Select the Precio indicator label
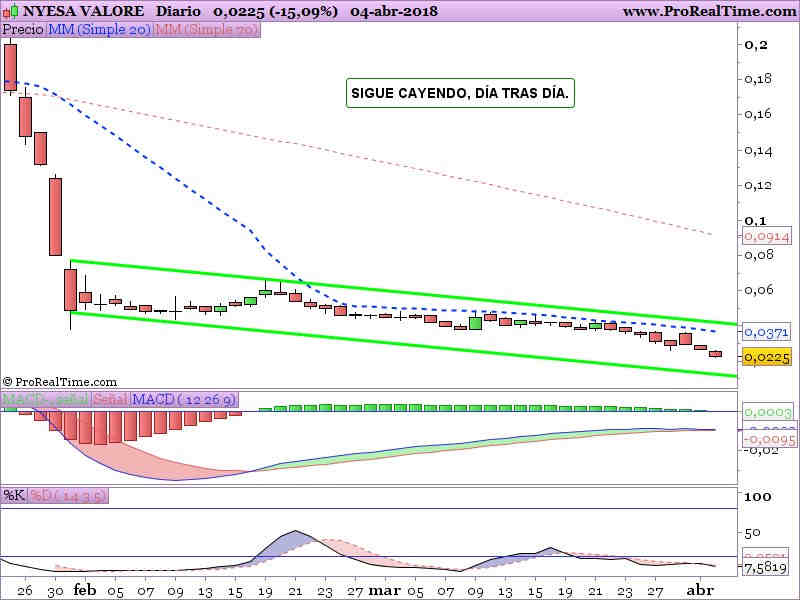 (x=23, y=30)
